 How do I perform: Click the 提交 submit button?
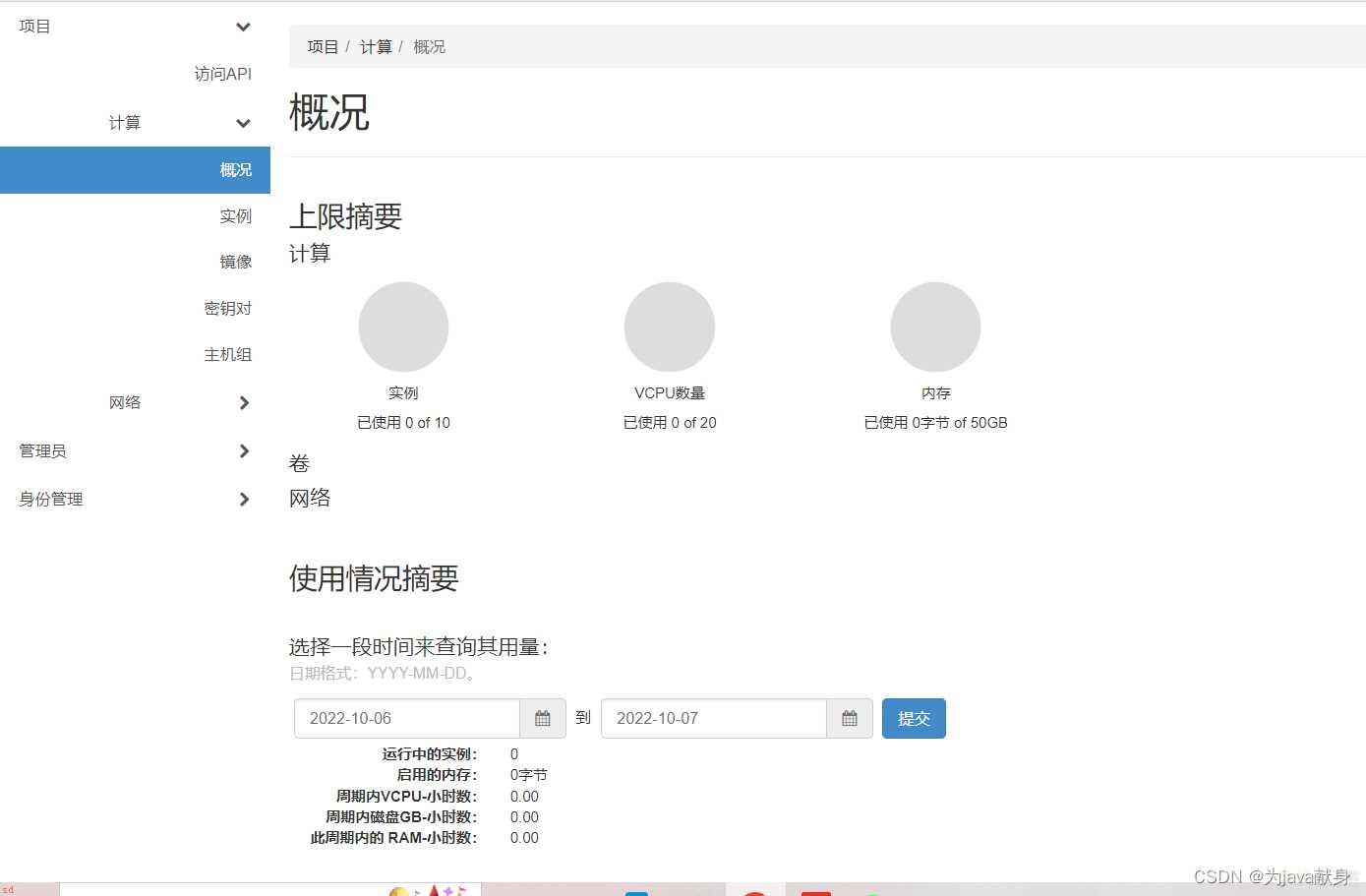914,718
